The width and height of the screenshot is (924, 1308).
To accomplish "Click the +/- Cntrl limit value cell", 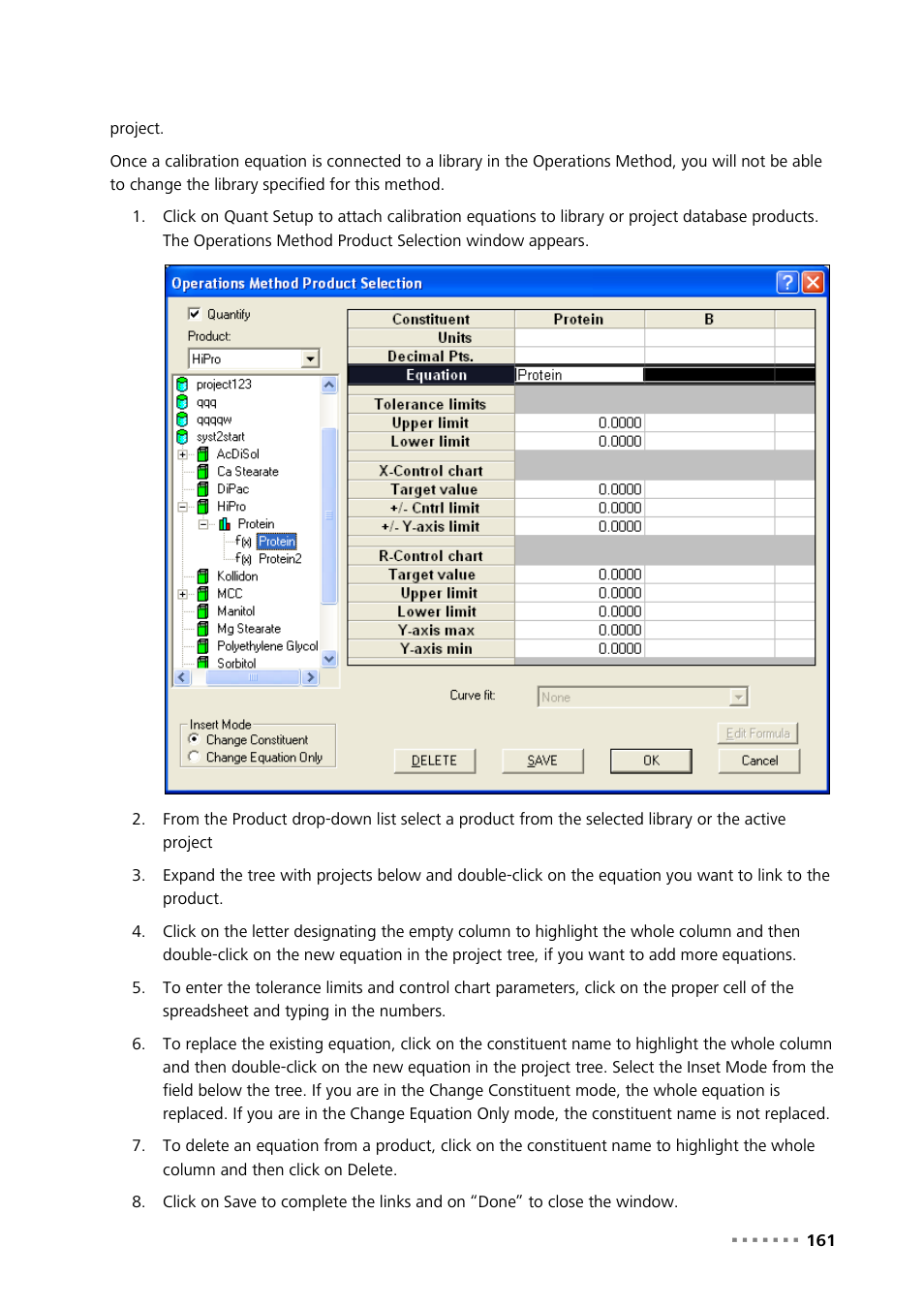I will click(579, 508).
